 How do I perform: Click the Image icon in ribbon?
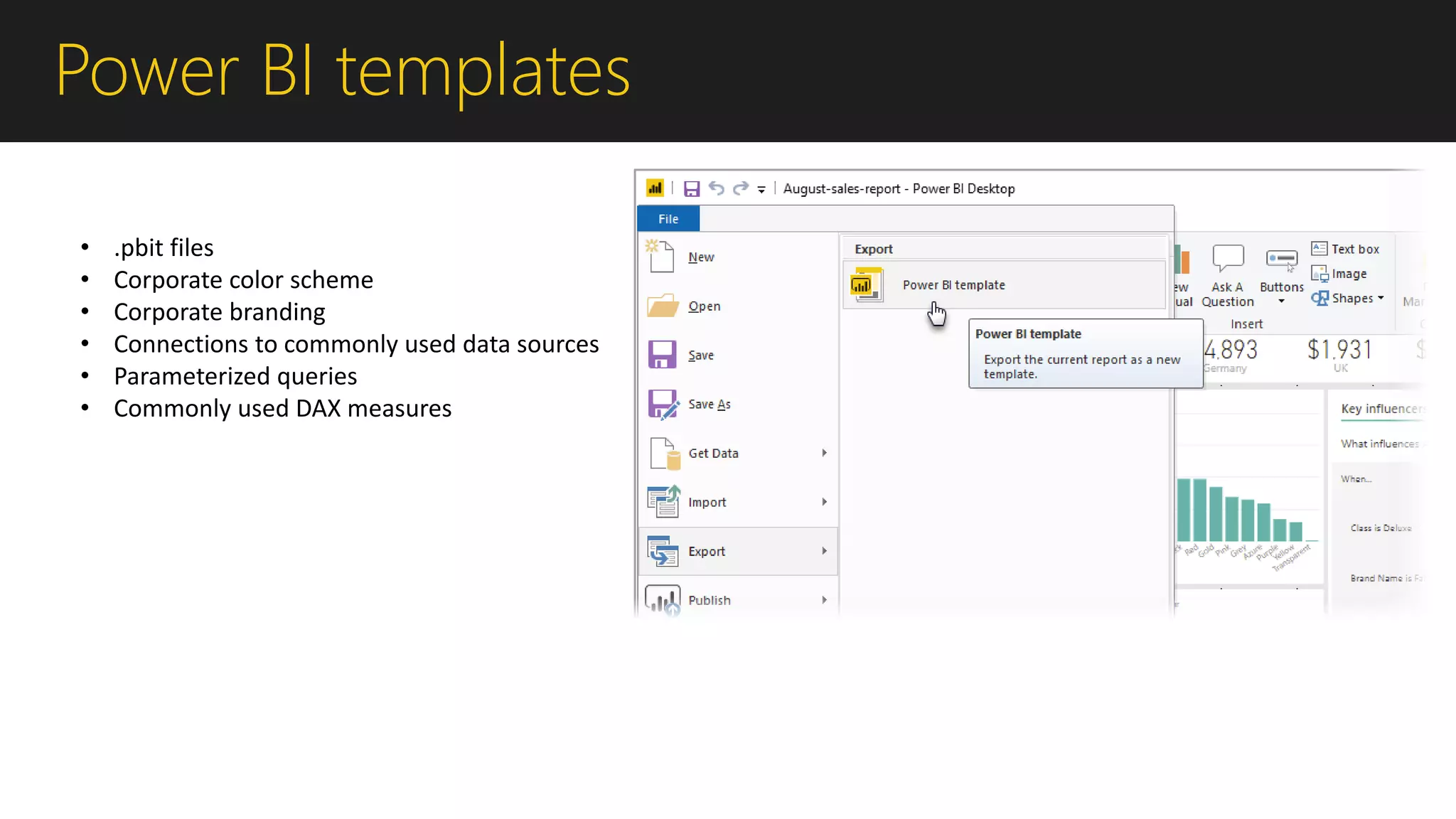[x=1319, y=274]
